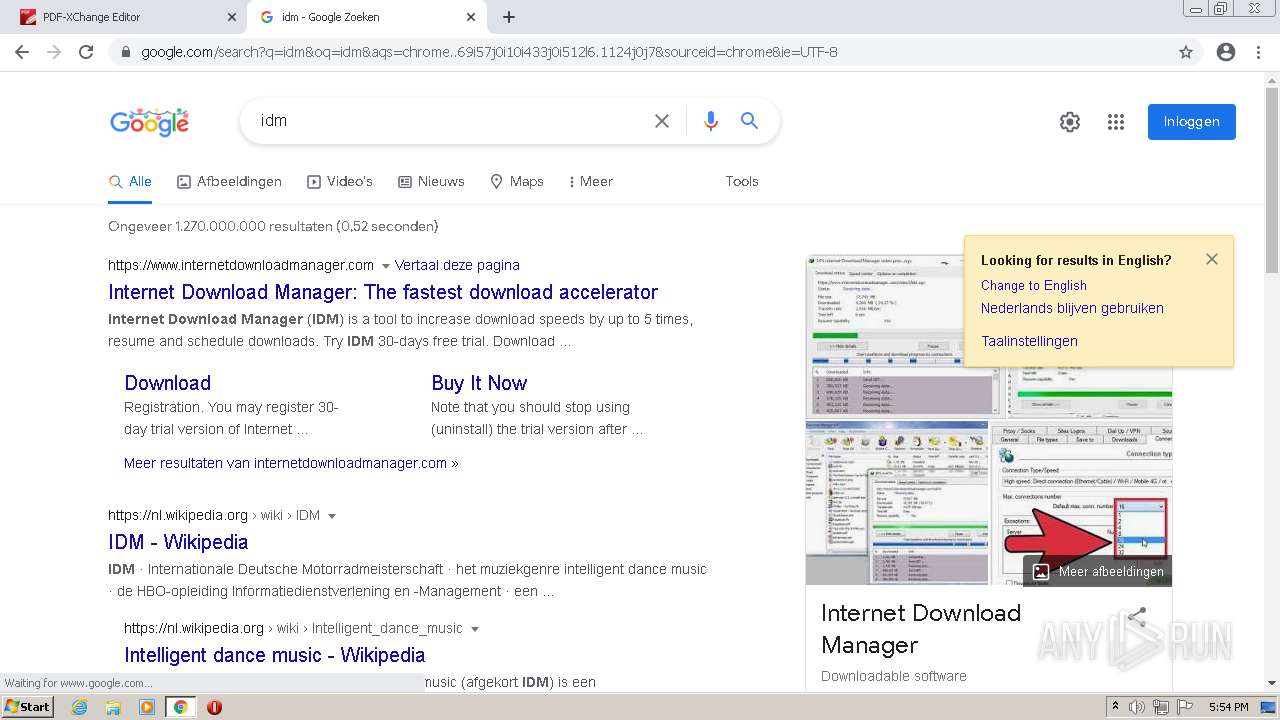Open the IDM - Wikipedia result
The height and width of the screenshot is (720, 1280).
(178, 542)
